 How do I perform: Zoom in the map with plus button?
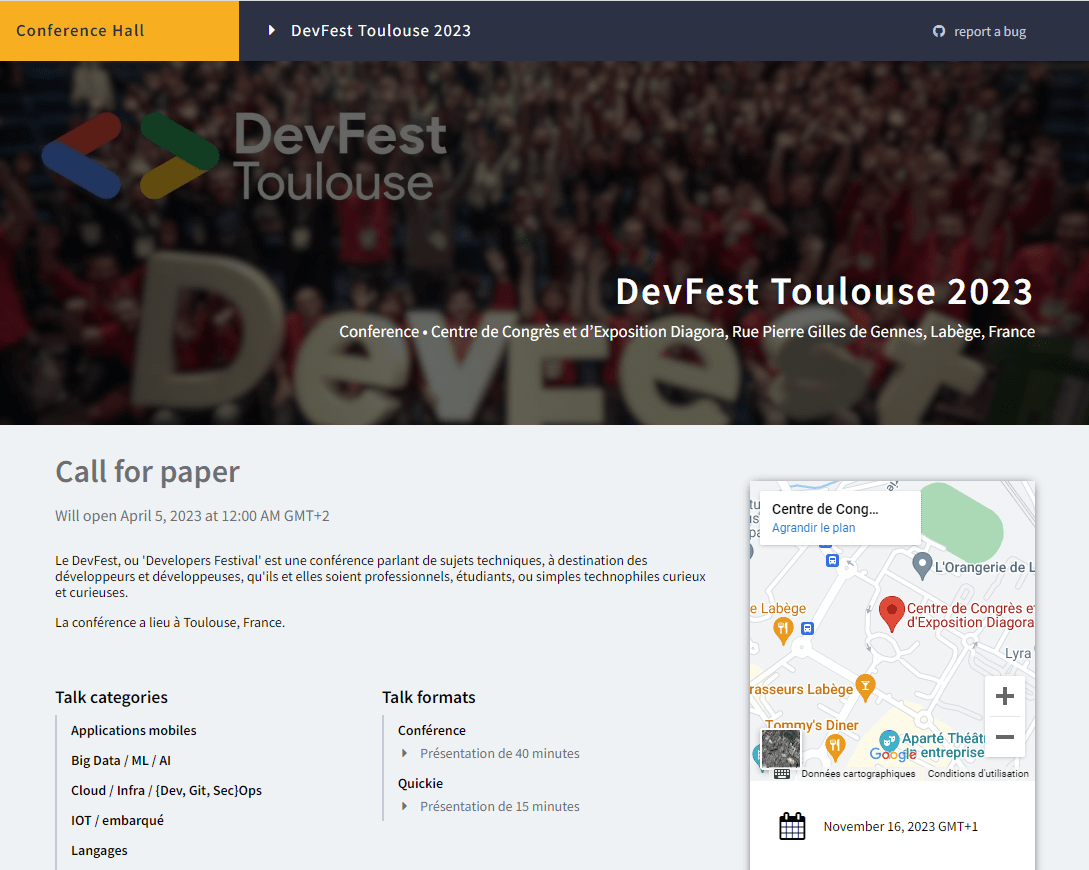point(1004,696)
